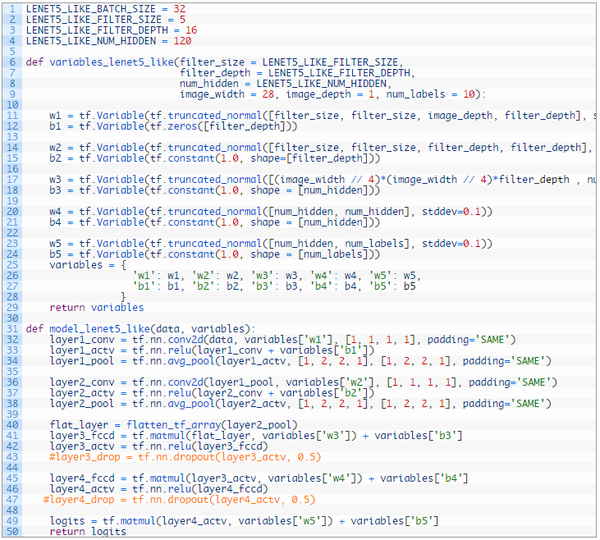
Task: Click variable b2 on line 15
Action: pos(55,158)
